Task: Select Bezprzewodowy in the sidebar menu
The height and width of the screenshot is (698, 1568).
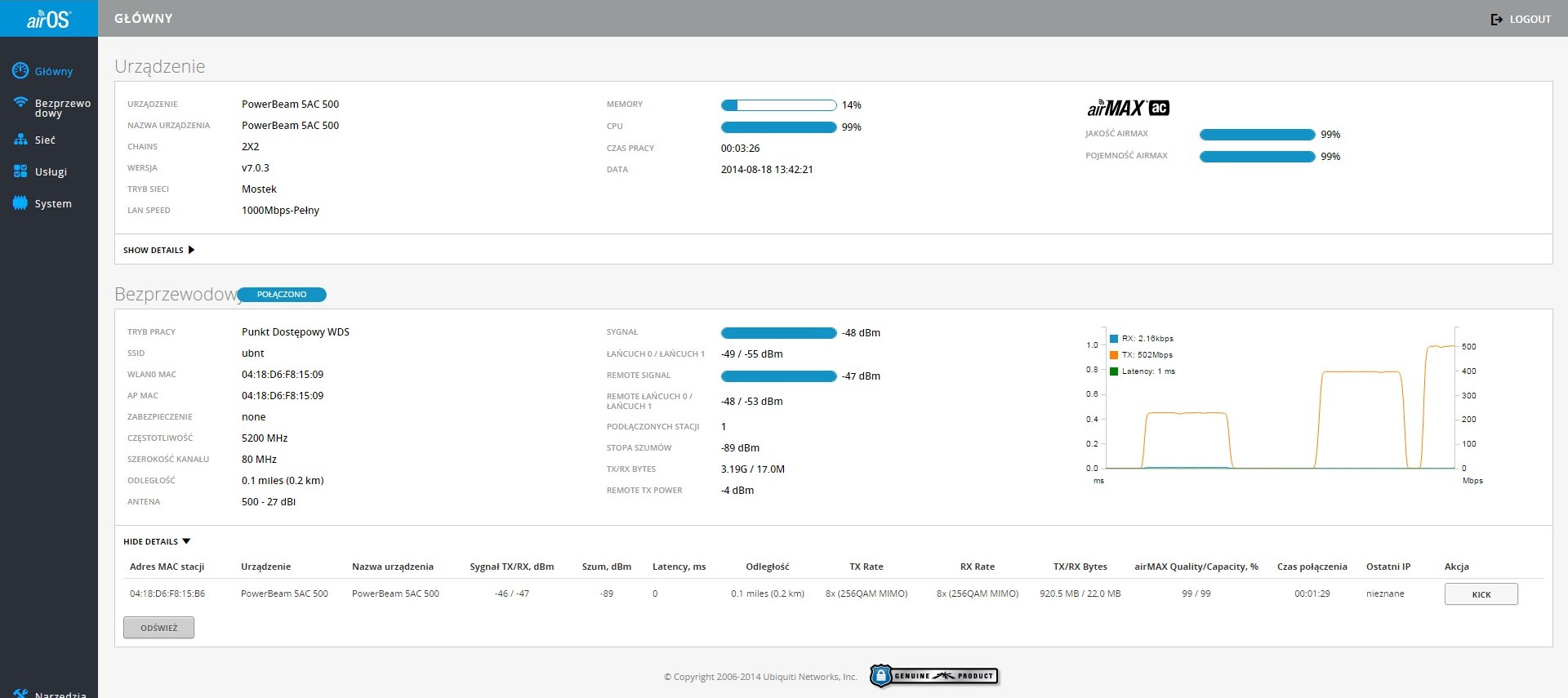Action: (x=63, y=108)
